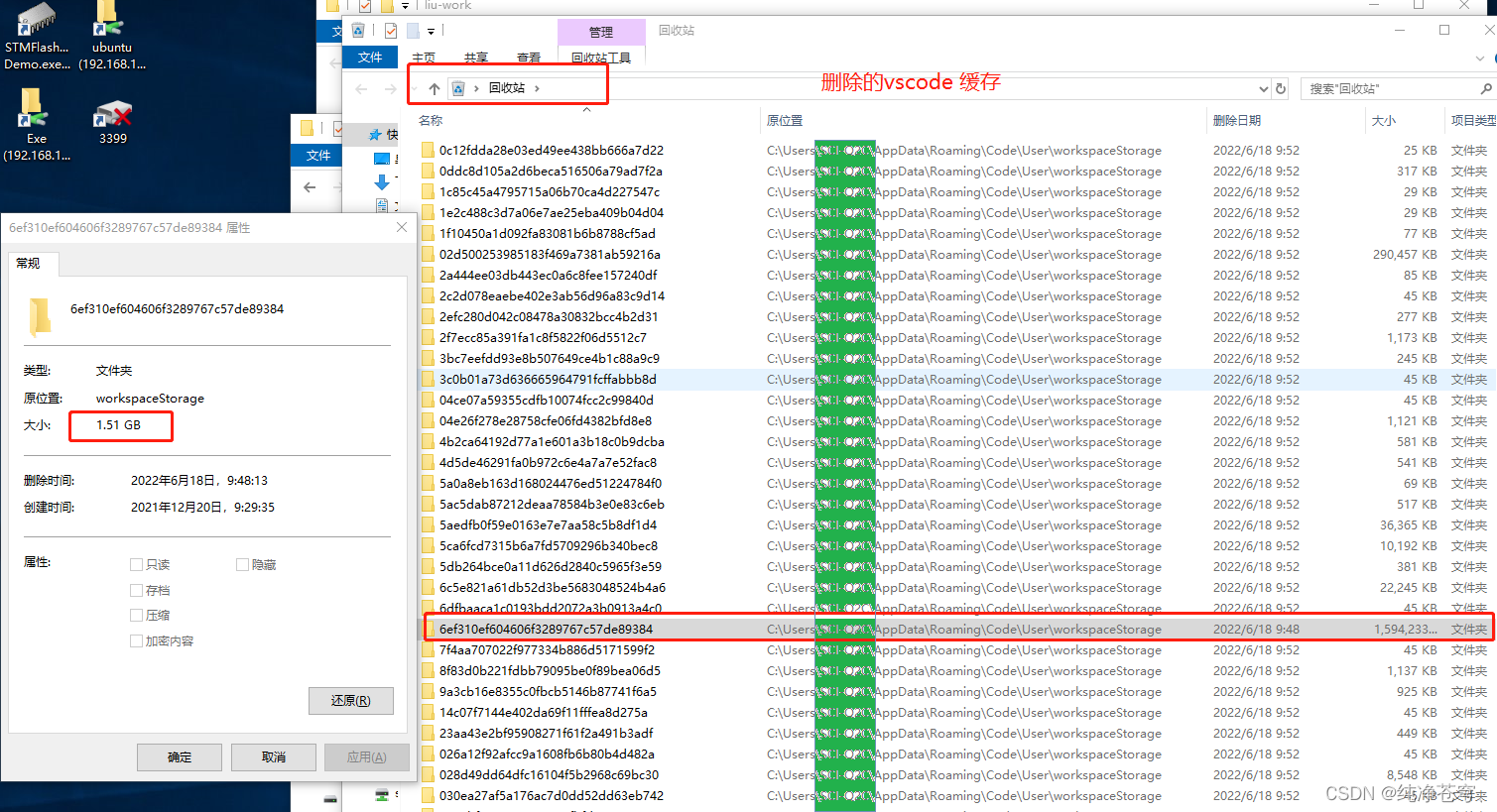This screenshot has width=1497, height=812.
Task: Expand the ribbon chevron
Action: pos(1480,58)
